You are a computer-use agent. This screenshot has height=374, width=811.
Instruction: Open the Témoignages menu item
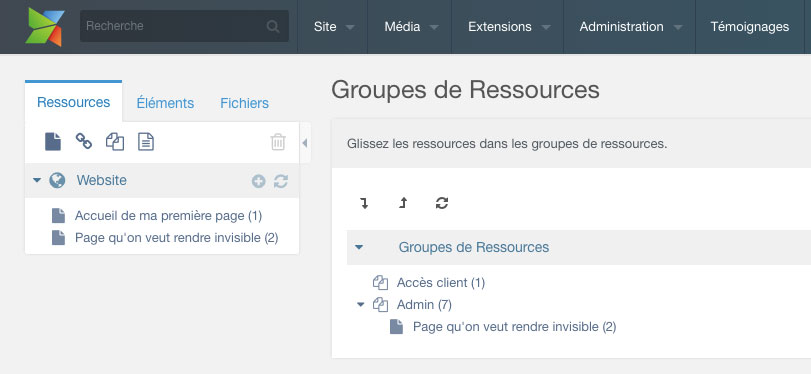click(x=749, y=27)
